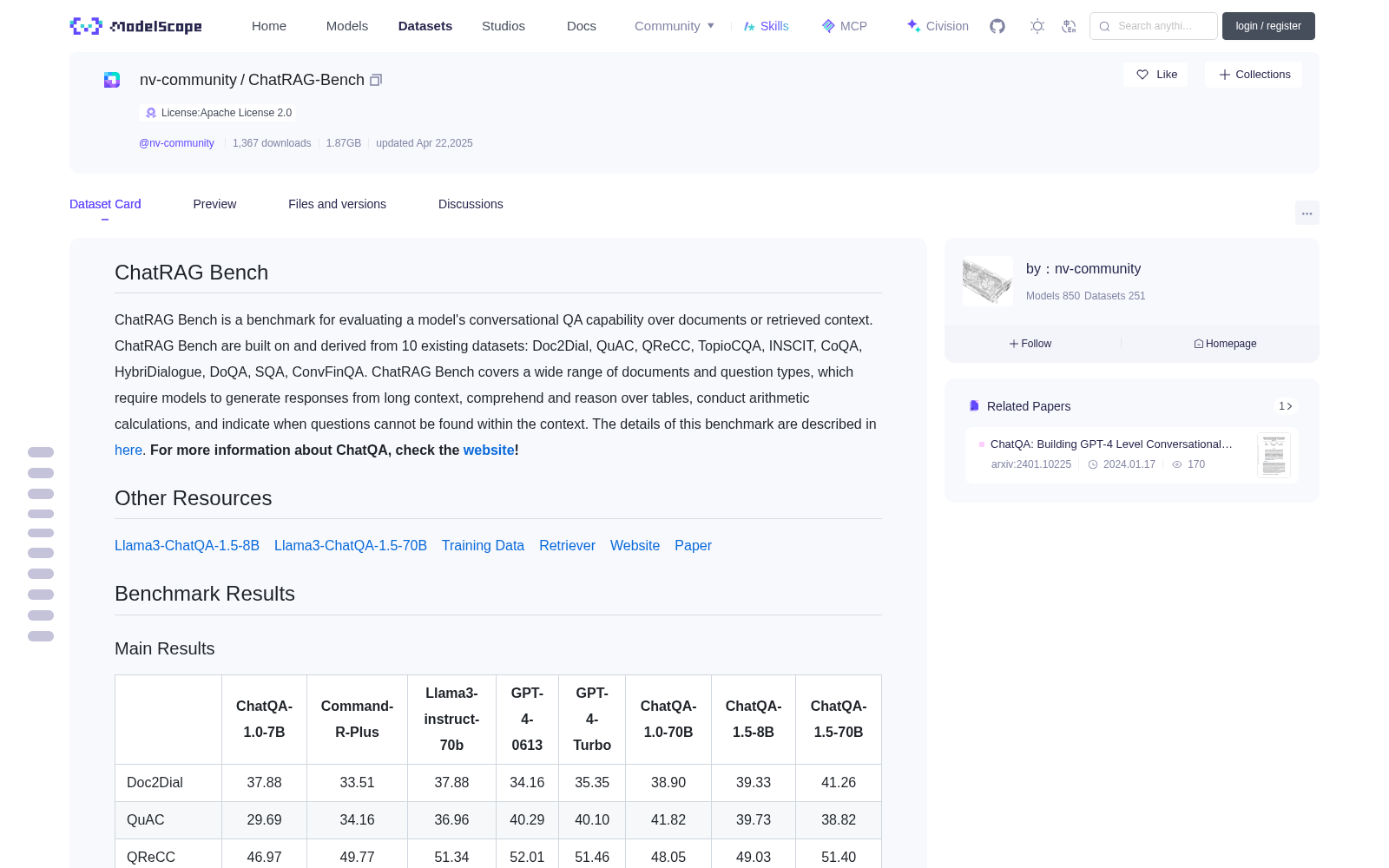Open the Training Data link

pyautogui.click(x=483, y=545)
